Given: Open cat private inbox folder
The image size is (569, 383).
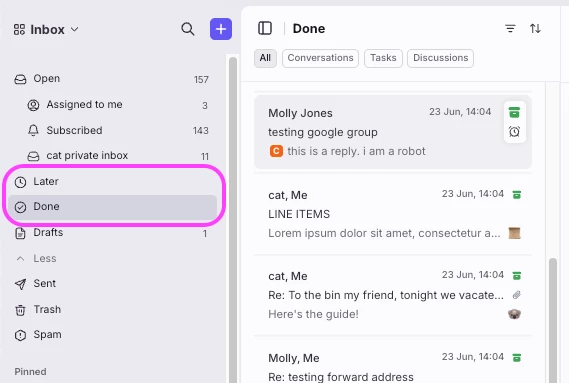Looking at the screenshot, I should [x=87, y=155].
